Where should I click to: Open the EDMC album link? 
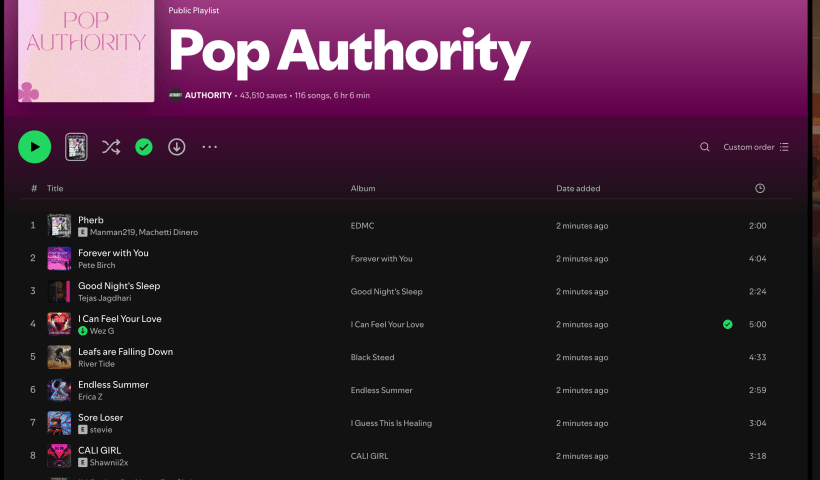(x=362, y=226)
